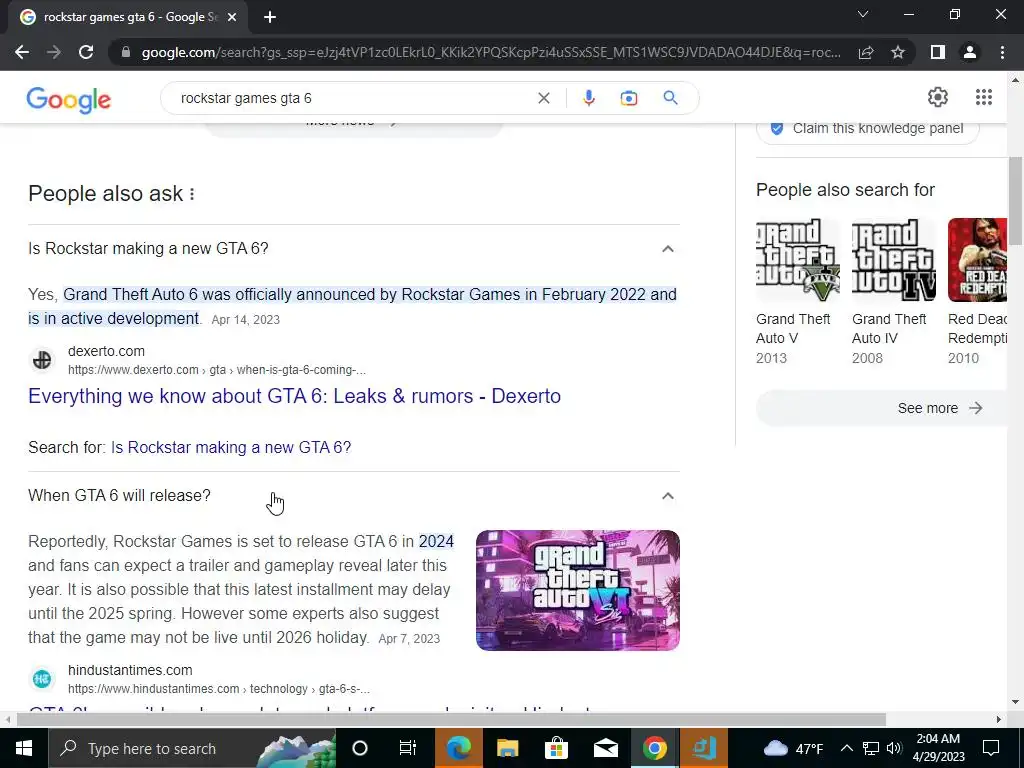
Task: Open Task View on taskbar
Action: coord(408,748)
